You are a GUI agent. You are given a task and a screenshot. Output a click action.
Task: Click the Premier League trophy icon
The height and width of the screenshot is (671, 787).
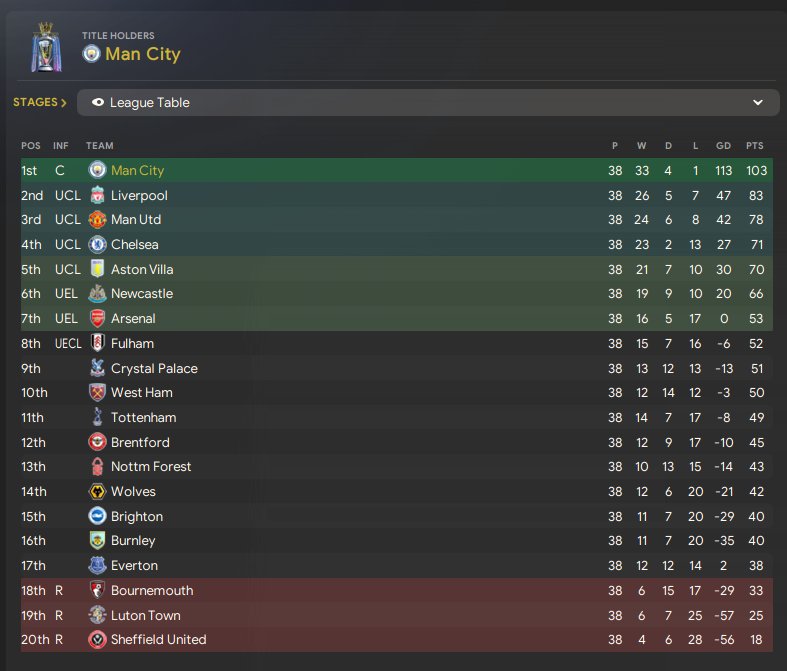click(45, 47)
